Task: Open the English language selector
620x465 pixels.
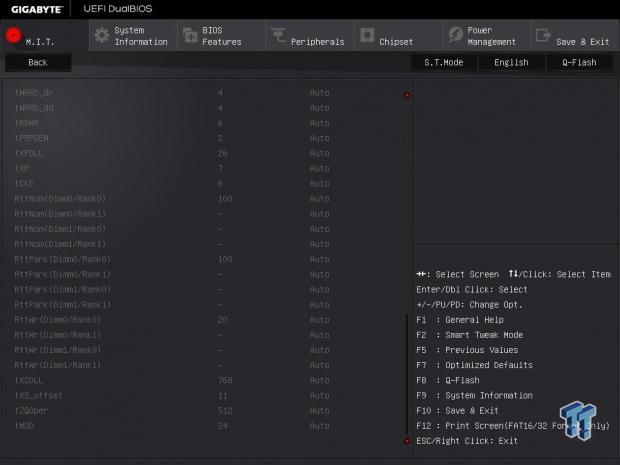Action: (511, 62)
